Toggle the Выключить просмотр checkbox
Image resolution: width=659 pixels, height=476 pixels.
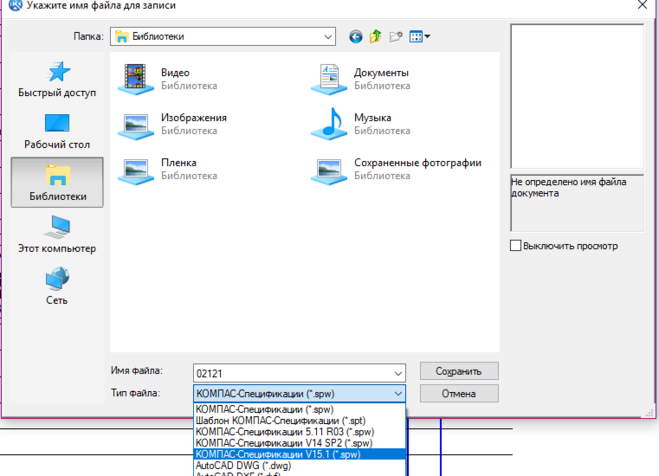click(516, 246)
